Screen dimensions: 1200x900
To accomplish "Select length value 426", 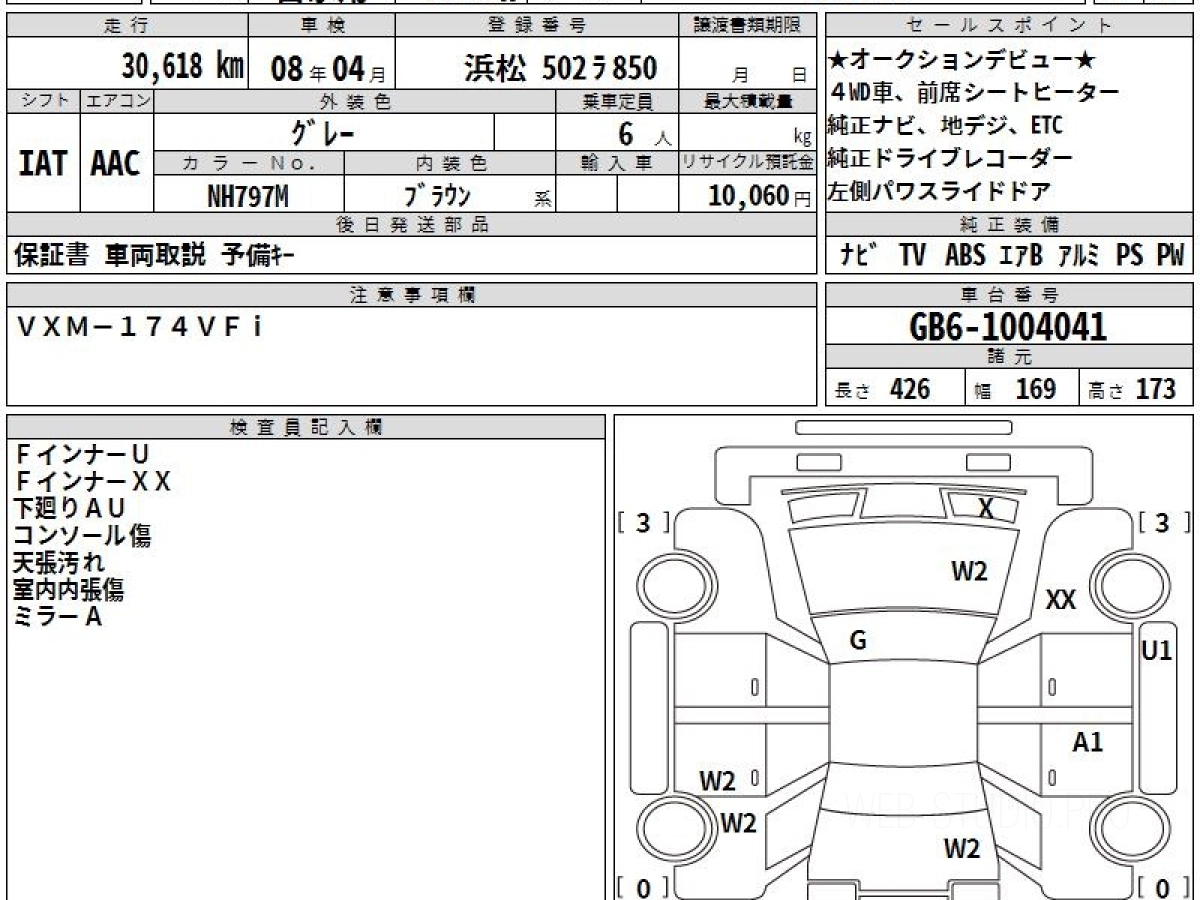I will click(910, 389).
